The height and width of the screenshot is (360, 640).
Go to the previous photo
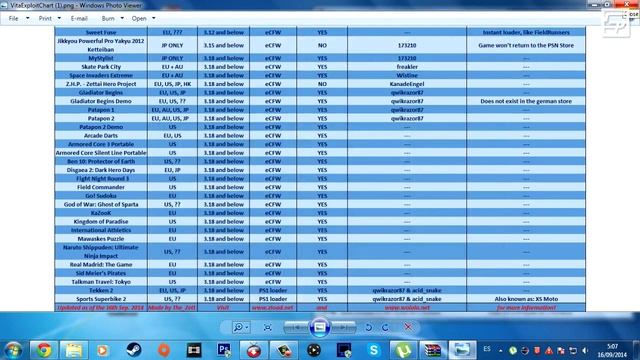click(296, 327)
